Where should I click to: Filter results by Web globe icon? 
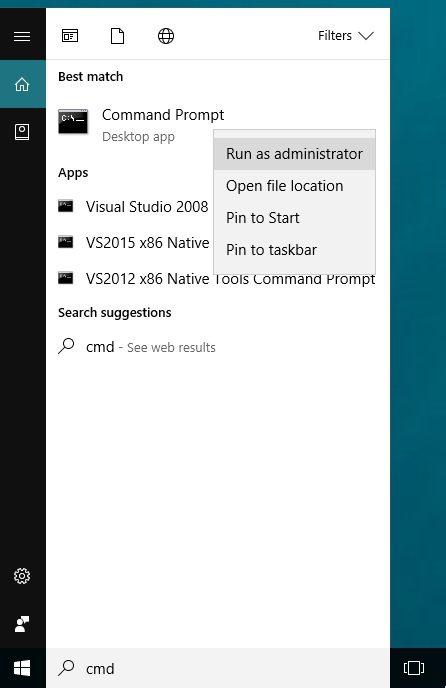point(166,36)
